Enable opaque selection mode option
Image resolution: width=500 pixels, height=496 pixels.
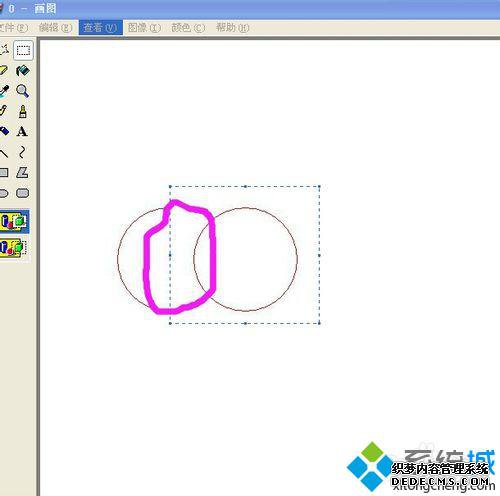pyautogui.click(x=14, y=221)
